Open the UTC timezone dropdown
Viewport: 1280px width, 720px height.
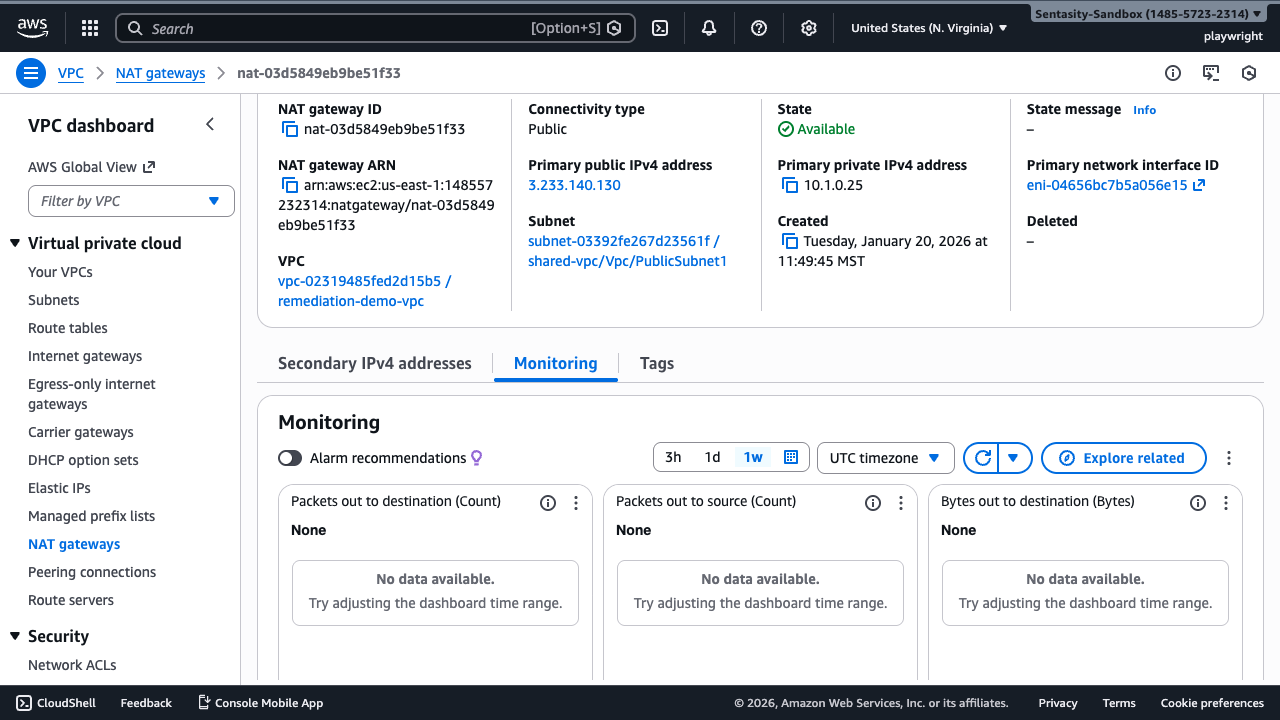click(x=885, y=457)
